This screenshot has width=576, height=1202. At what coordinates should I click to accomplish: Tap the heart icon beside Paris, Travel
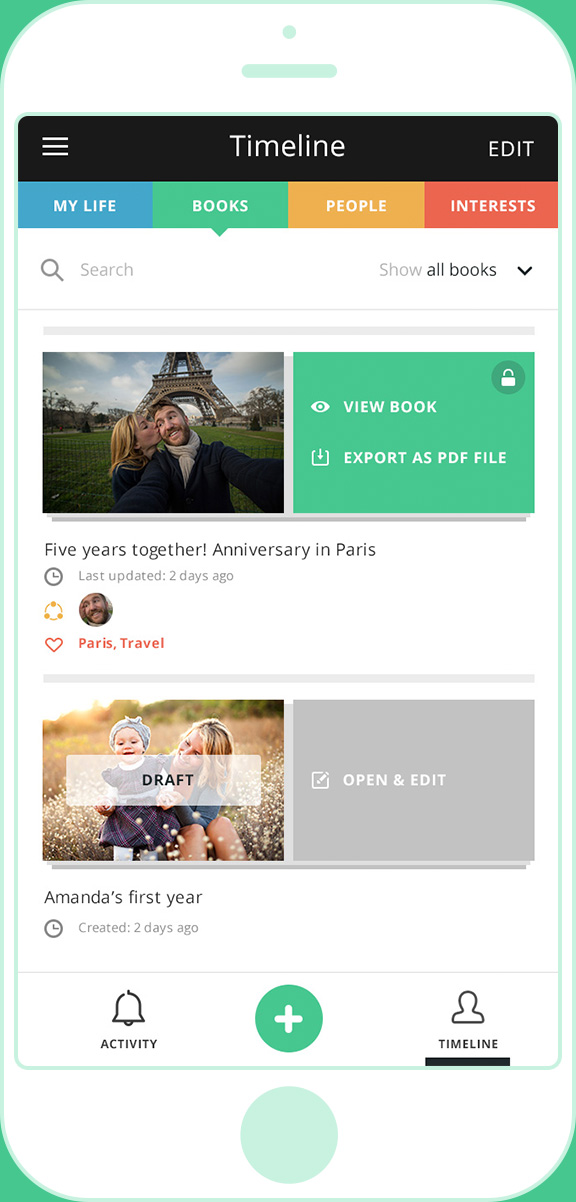pos(54,644)
